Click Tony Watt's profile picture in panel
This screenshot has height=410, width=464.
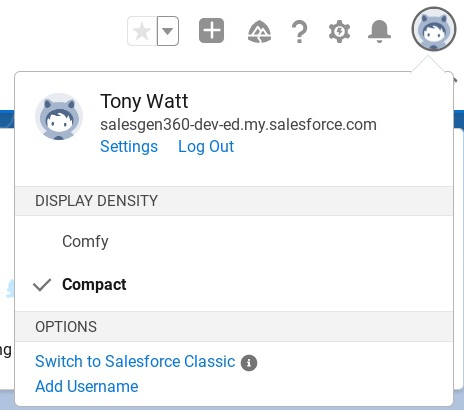click(x=59, y=116)
